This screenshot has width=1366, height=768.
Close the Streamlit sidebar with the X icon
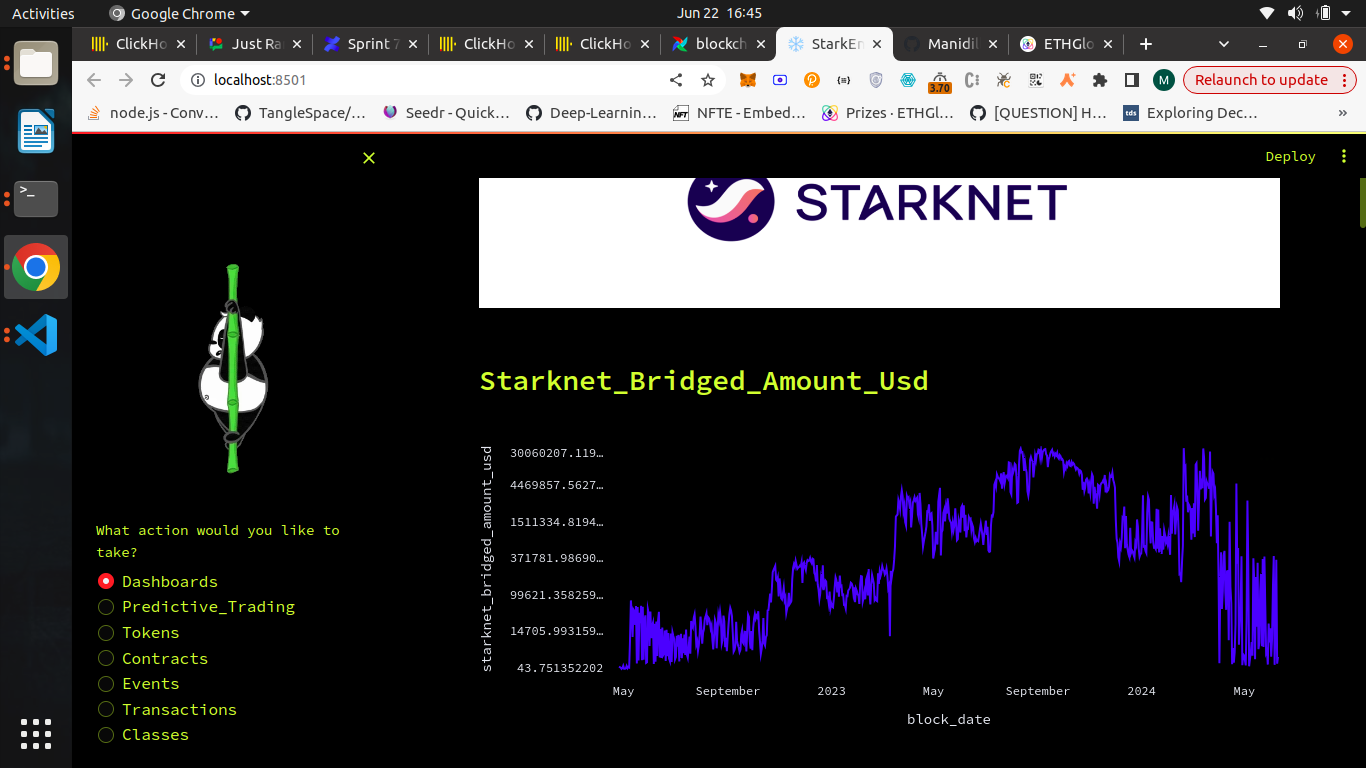tap(369, 158)
